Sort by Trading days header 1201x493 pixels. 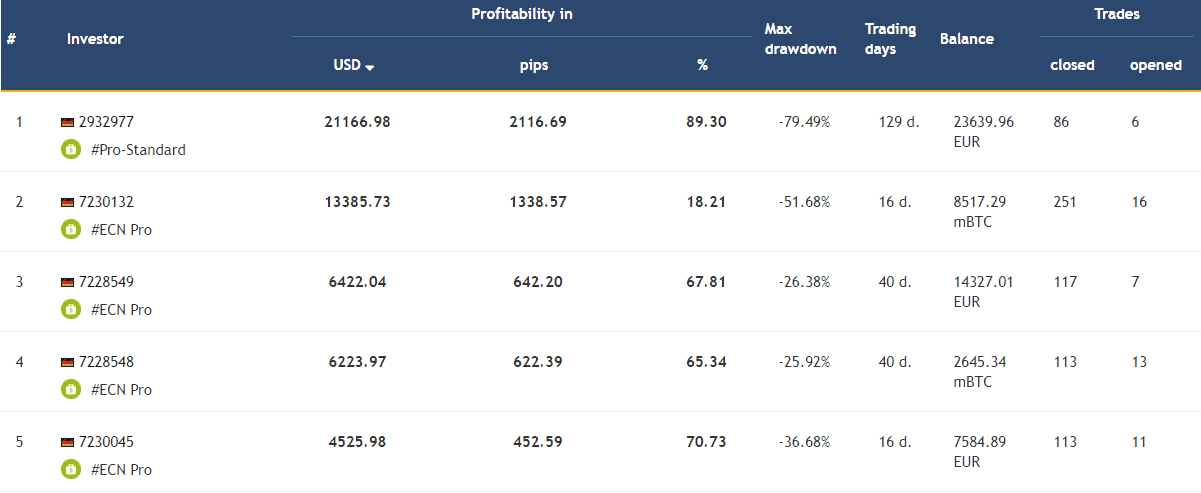point(890,39)
